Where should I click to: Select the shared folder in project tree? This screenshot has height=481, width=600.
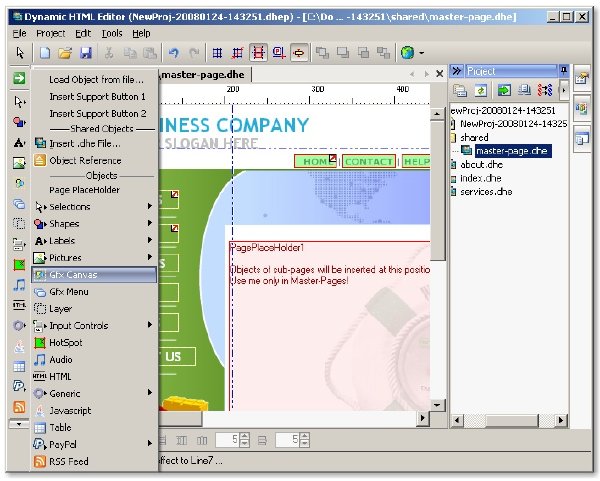point(474,137)
